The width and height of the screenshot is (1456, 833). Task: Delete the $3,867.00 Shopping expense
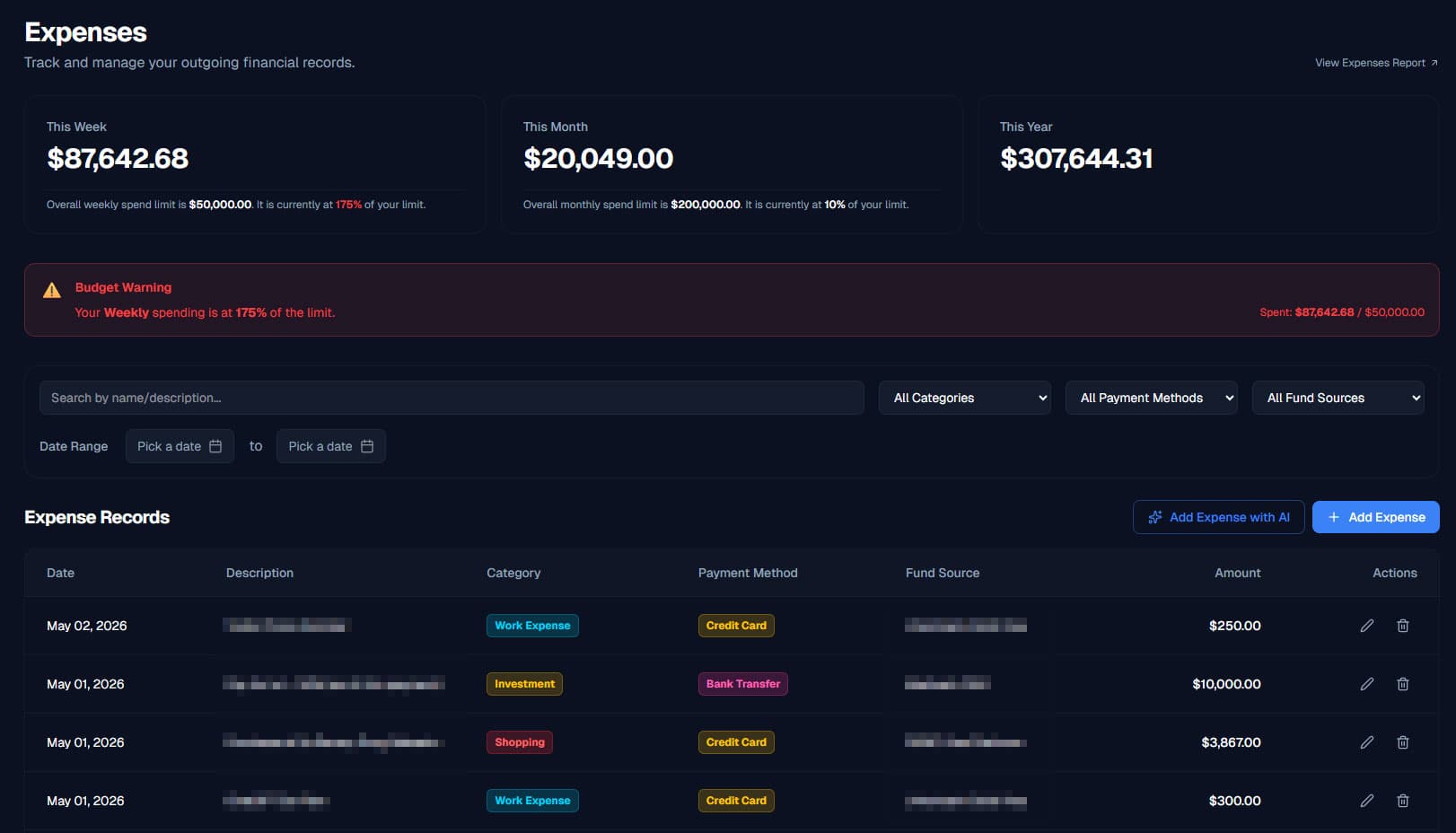1402,742
